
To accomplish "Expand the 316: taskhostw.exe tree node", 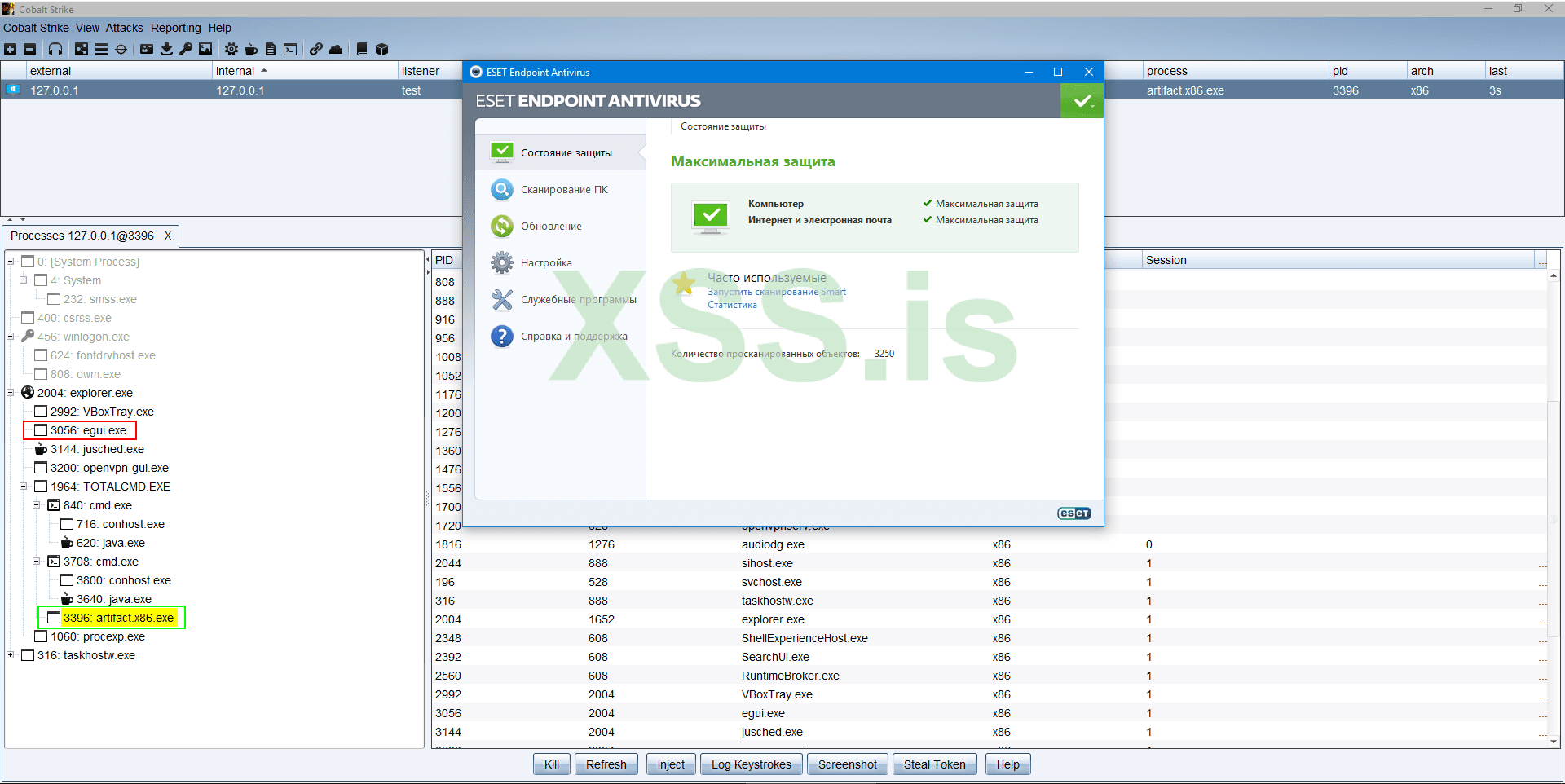I will tap(11, 655).
